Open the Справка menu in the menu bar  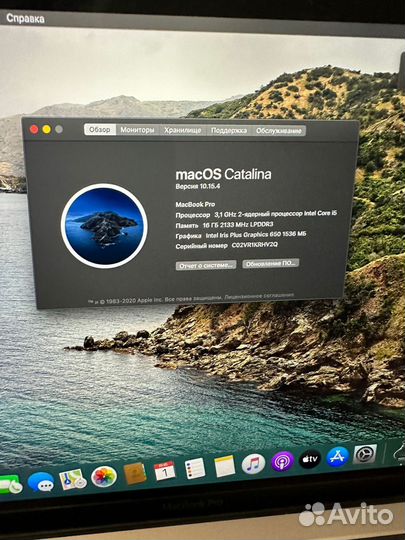[x=25, y=18]
